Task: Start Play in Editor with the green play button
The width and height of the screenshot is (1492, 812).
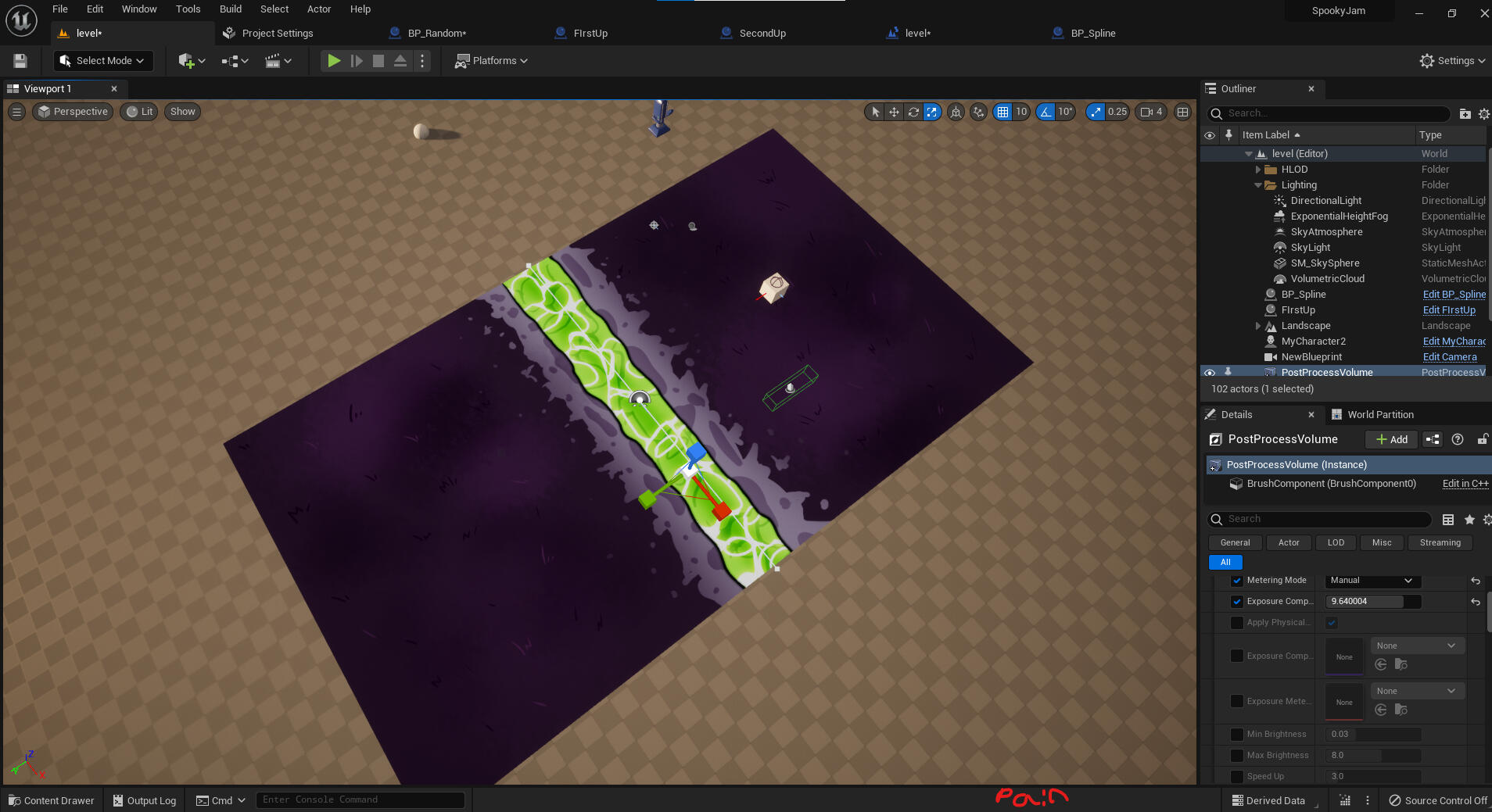Action: tap(334, 61)
